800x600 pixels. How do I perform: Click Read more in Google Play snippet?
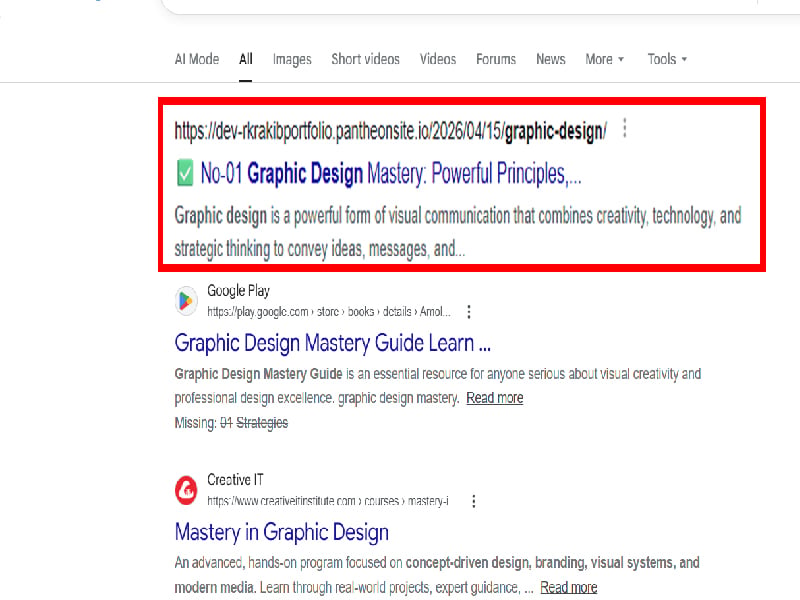pyautogui.click(x=494, y=398)
